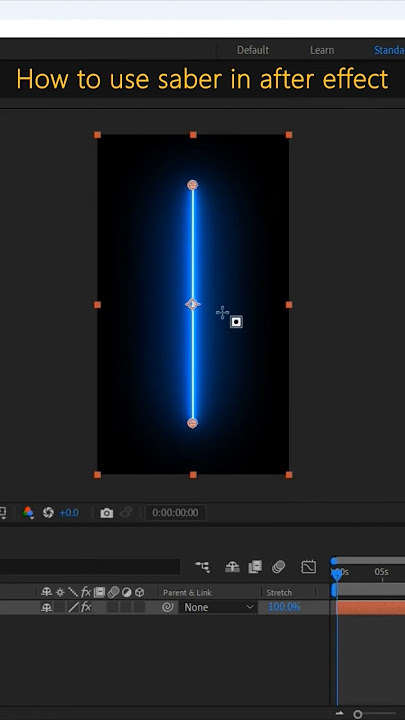Toggle the layer's Collapse Transformations switch box
The width and height of the screenshot is (405, 720).
[x=60, y=608]
